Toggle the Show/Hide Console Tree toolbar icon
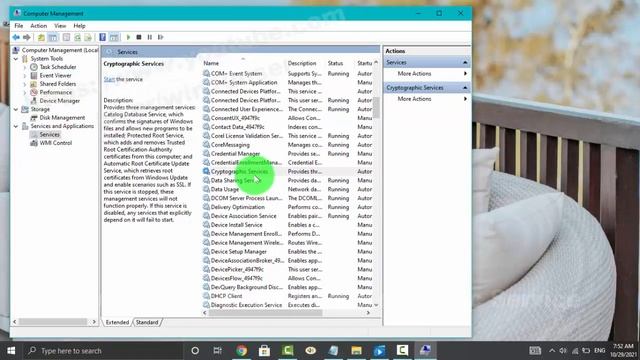 (x=53, y=38)
